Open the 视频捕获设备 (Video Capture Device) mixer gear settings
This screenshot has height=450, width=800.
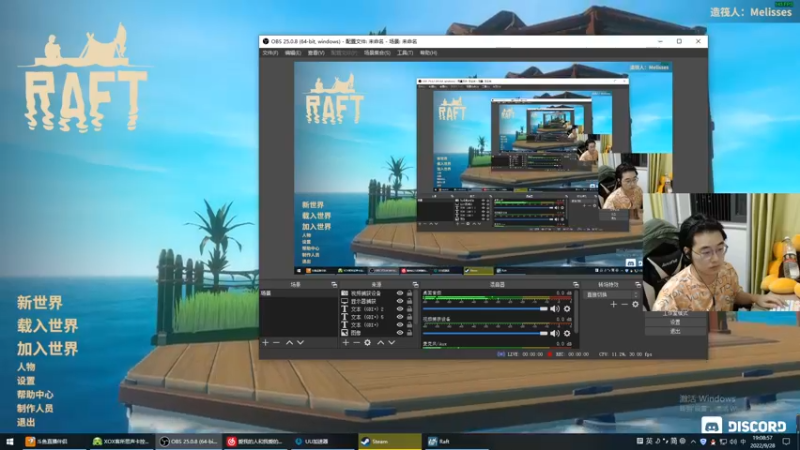567,333
